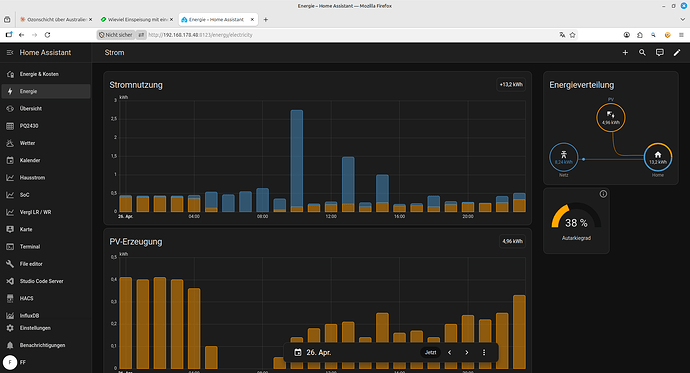This screenshot has width=690, height=373.
Task: Click the plus icon in dashboard header
Action: click(625, 52)
